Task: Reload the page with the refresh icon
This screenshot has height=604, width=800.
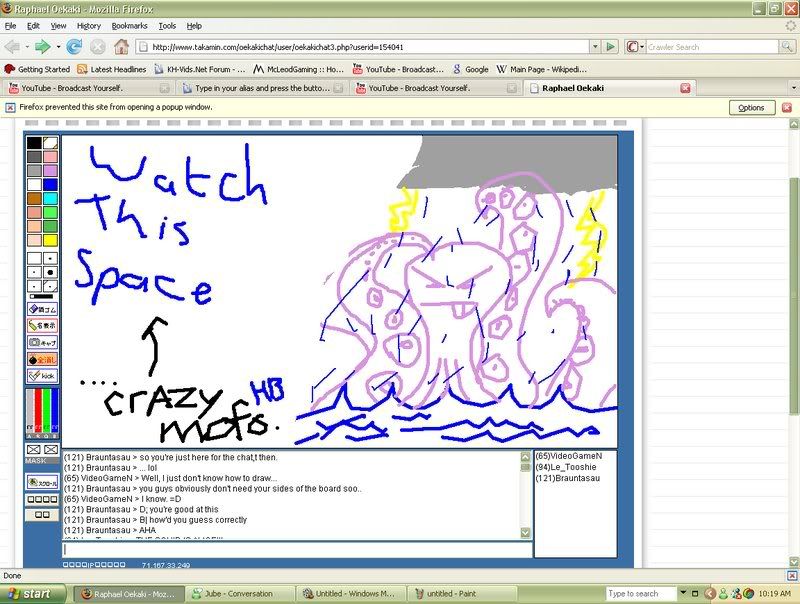Action: tap(75, 46)
